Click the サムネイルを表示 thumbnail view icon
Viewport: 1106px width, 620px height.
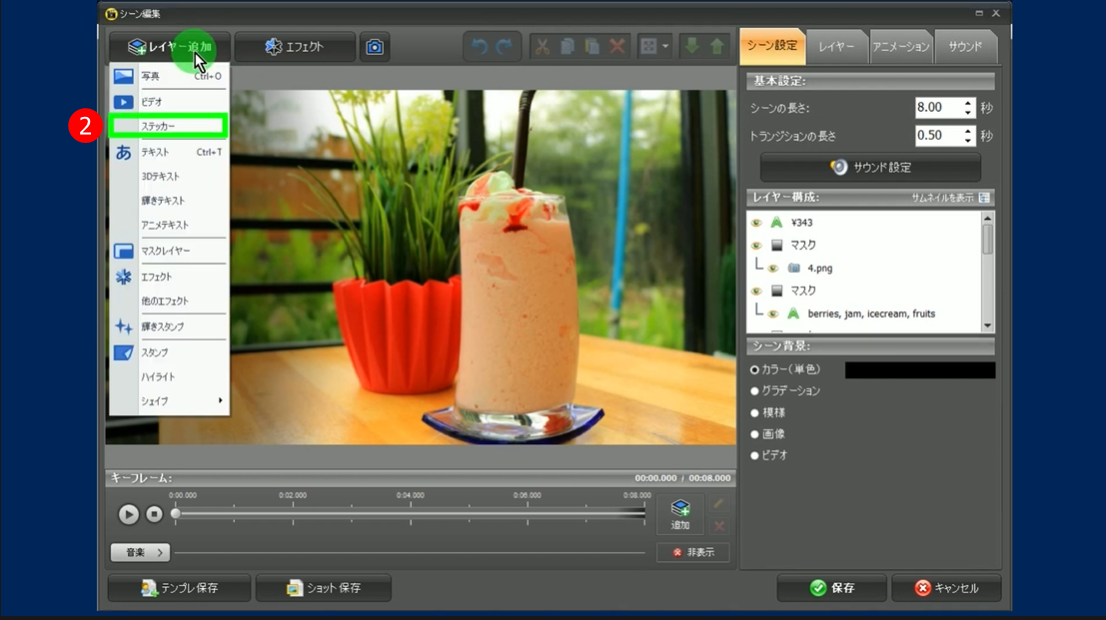[985, 198]
